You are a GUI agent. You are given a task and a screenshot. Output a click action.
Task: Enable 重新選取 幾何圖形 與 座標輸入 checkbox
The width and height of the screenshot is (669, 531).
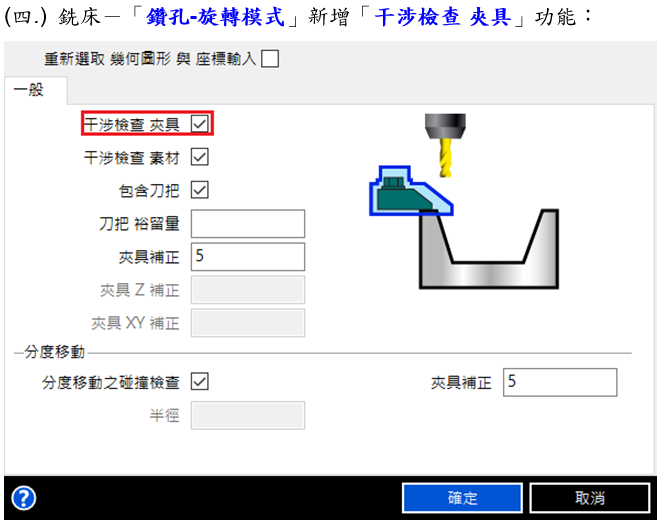[270, 58]
